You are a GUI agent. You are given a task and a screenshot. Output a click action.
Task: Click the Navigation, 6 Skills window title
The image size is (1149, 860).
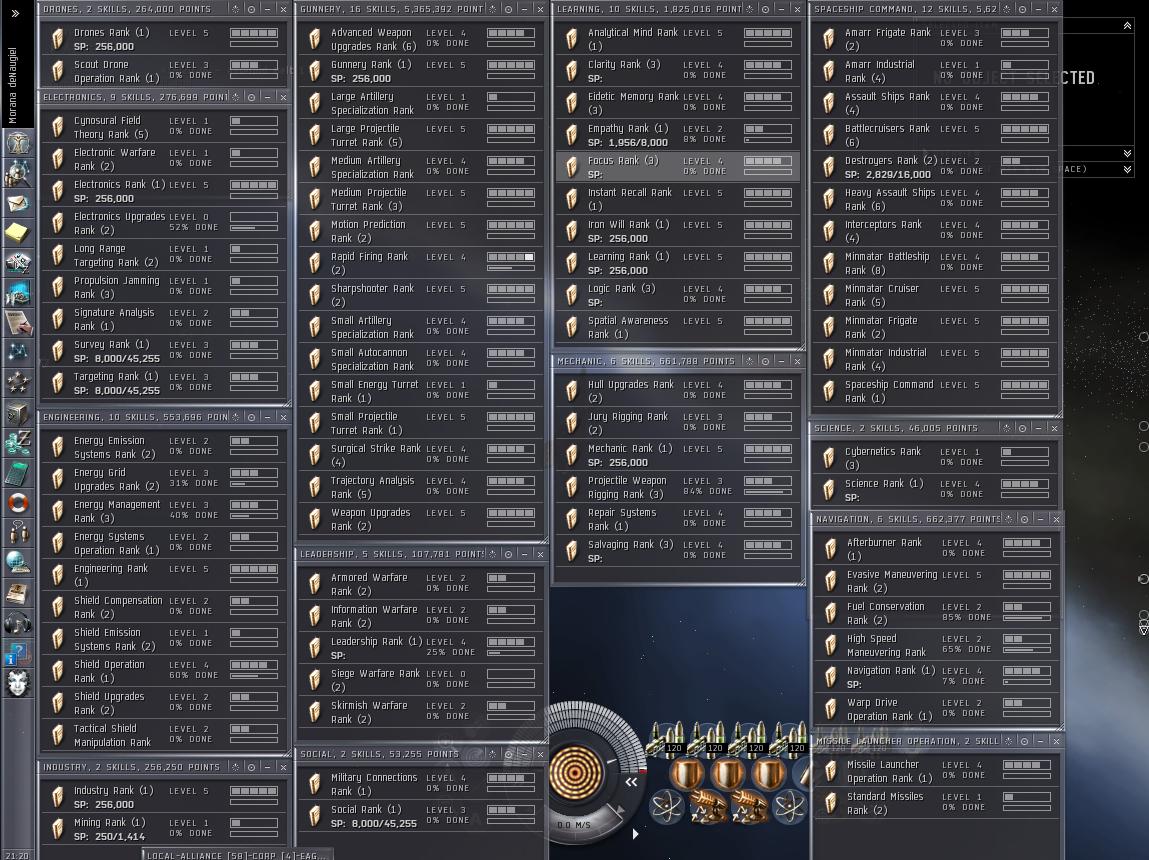pos(908,519)
